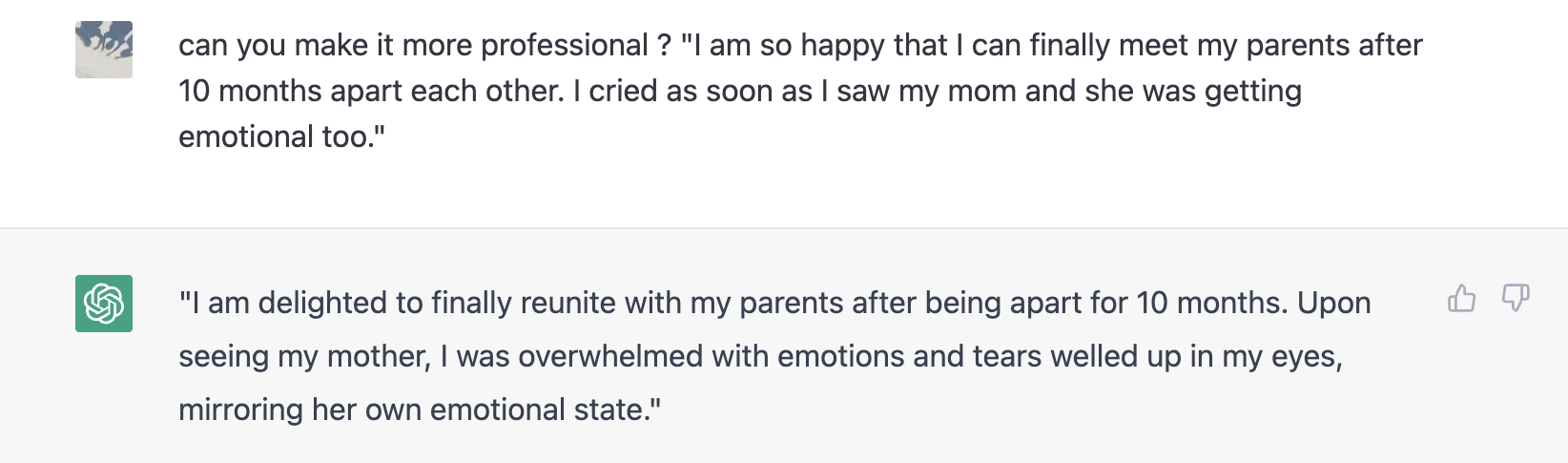Click the green ChatGPT logo avatar
Viewport: 1568px width, 463px height.
click(104, 304)
